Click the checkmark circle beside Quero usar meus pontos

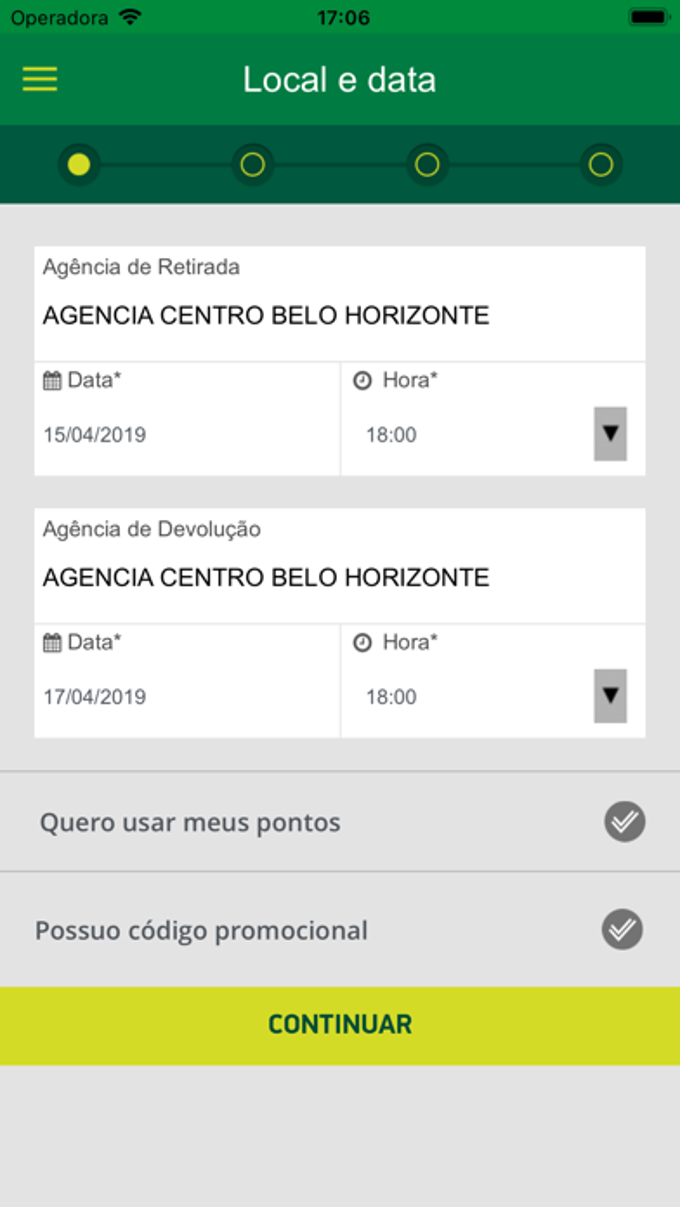click(x=625, y=821)
